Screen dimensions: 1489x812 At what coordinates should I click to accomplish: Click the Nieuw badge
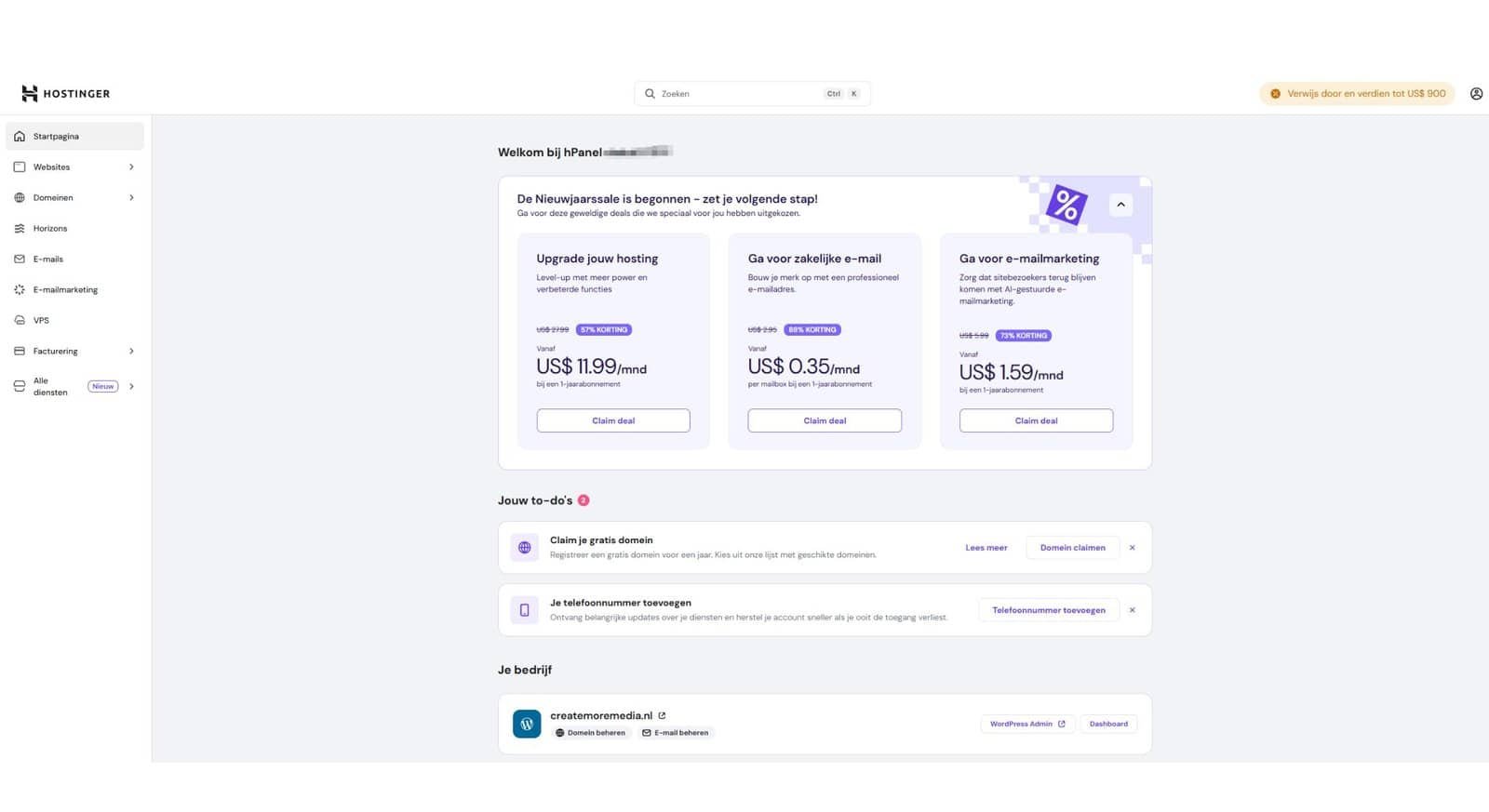pyautogui.click(x=103, y=386)
